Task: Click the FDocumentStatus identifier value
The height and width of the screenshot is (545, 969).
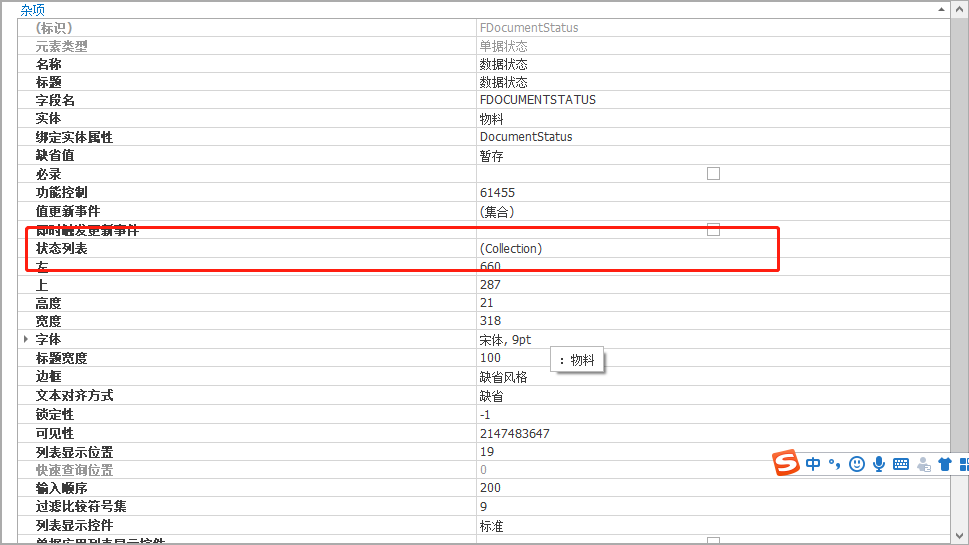Action: pyautogui.click(x=529, y=28)
